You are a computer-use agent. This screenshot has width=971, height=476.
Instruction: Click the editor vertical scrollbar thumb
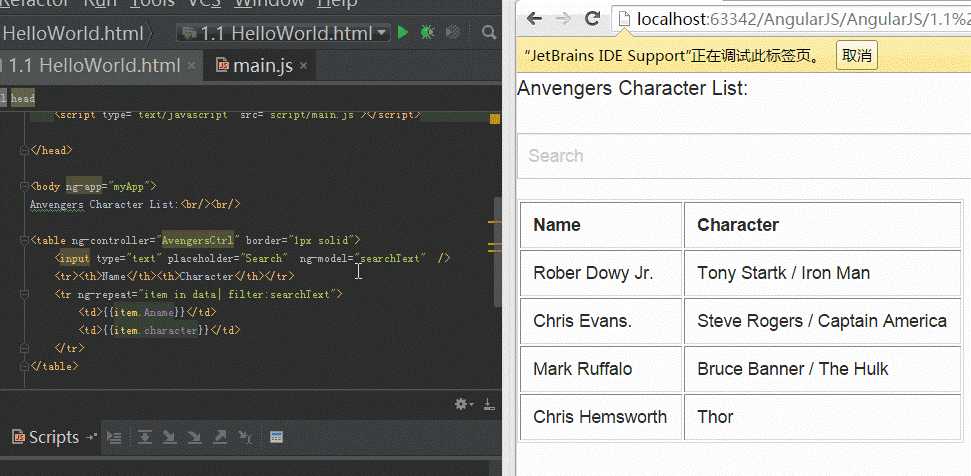(x=497, y=251)
